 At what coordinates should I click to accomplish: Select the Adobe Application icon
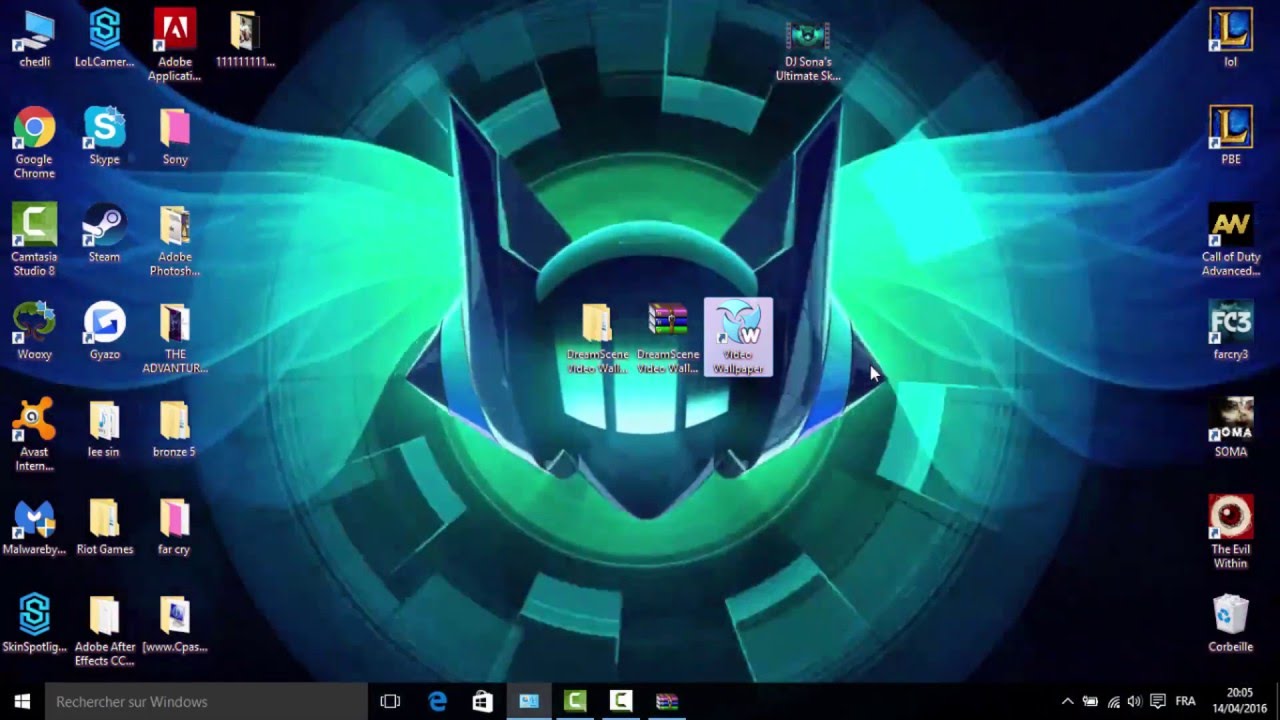[174, 46]
